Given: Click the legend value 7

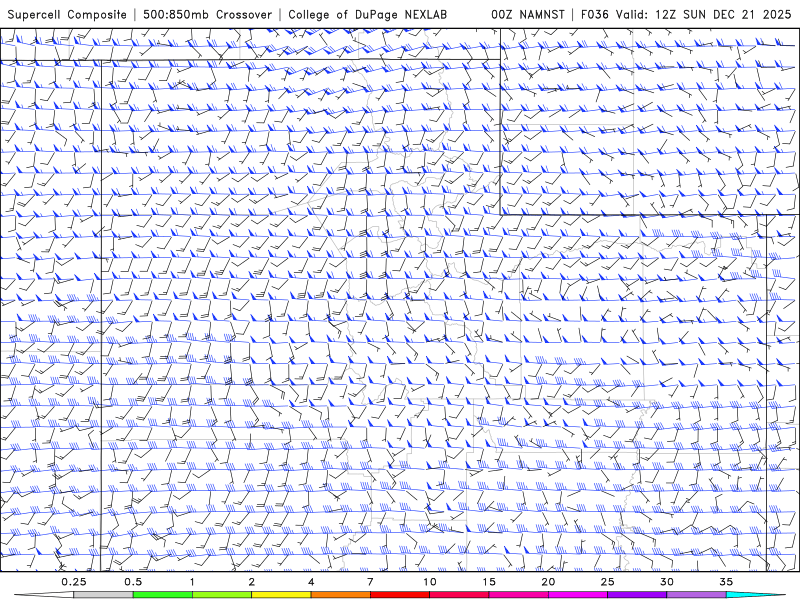Looking at the screenshot, I should pos(370,582).
